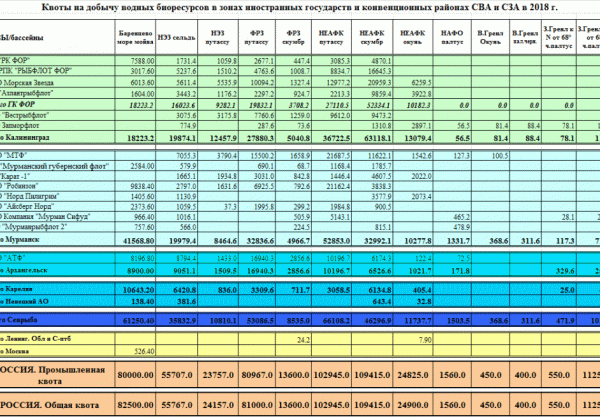Click the 'РОССИЯ. Общая квота' value 82500.00
Viewport: 600px width, 417px height.
point(135,405)
